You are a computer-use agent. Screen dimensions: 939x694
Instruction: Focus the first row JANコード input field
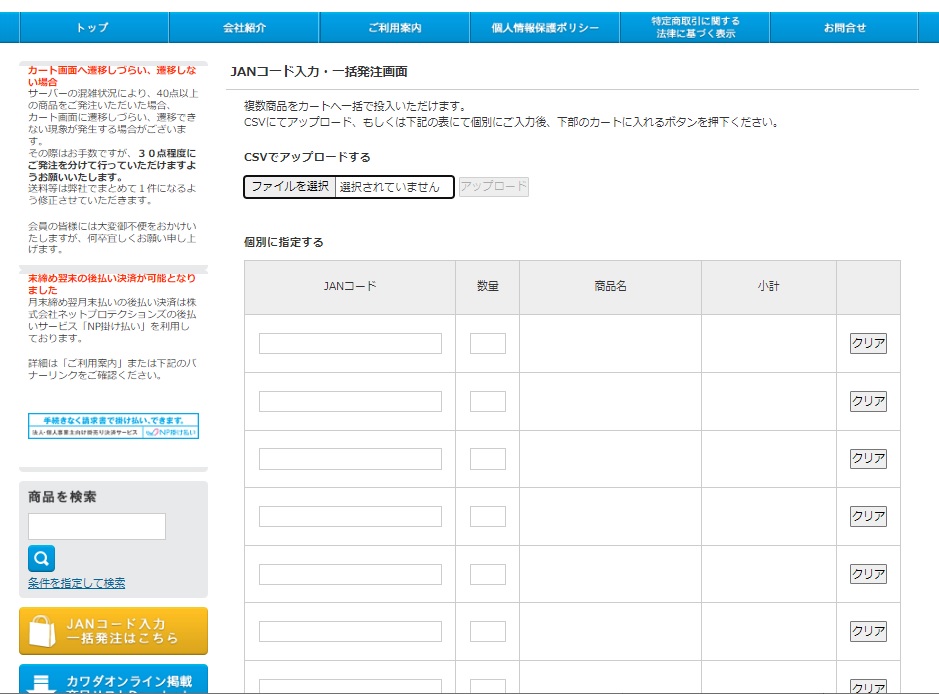coord(350,344)
